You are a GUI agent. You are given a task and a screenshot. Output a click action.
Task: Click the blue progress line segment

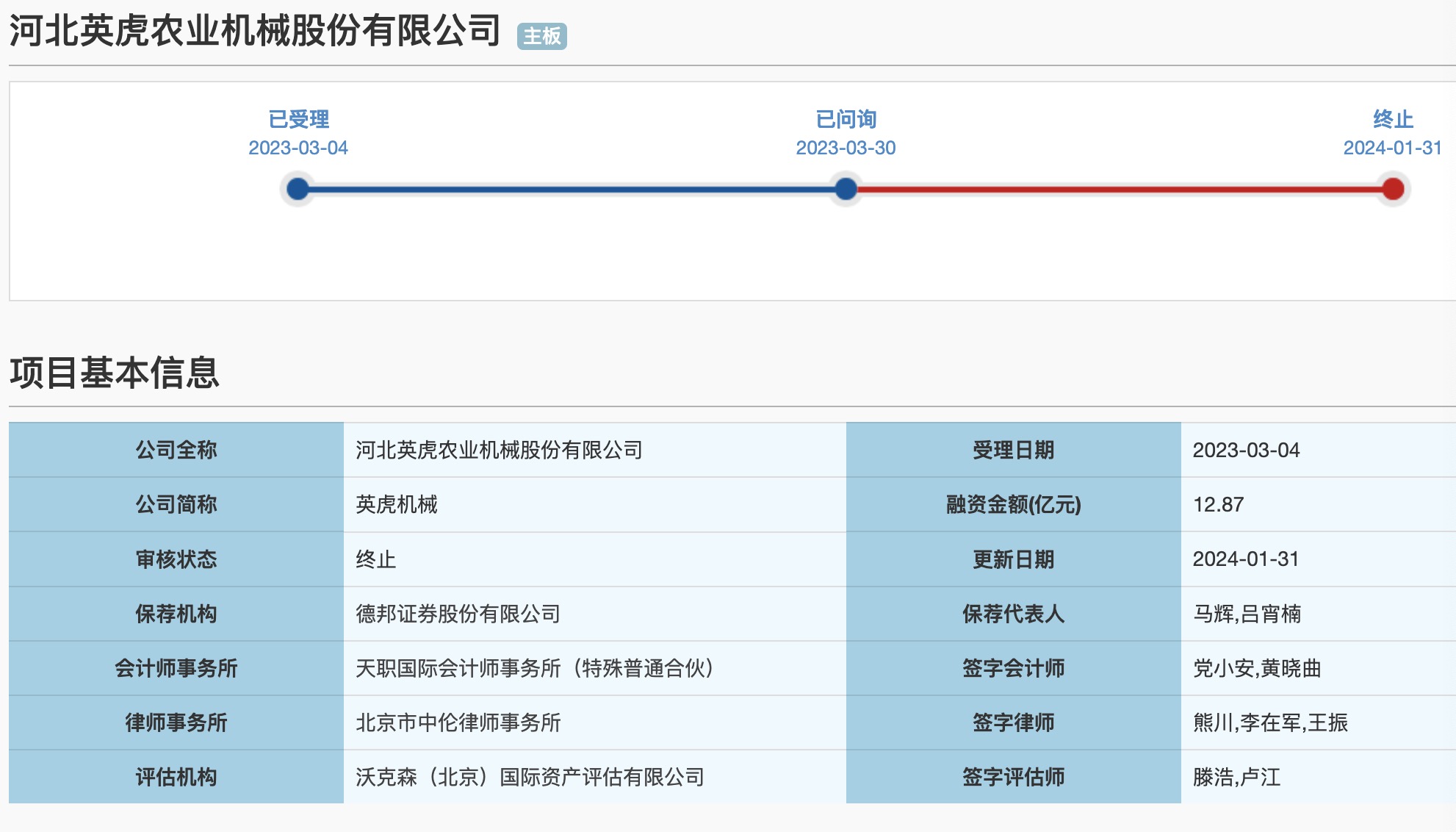[573, 189]
